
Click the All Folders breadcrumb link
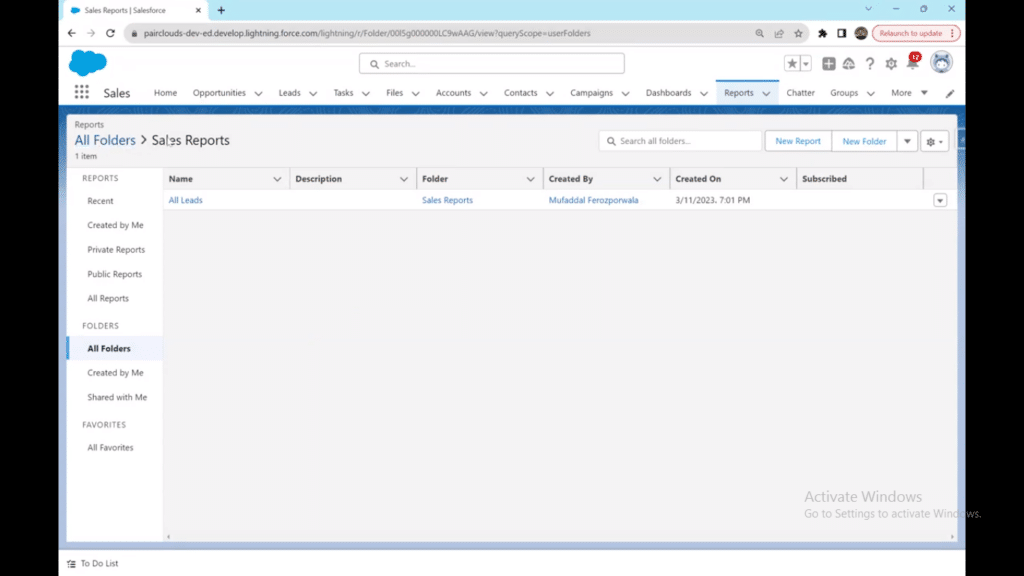(x=105, y=140)
